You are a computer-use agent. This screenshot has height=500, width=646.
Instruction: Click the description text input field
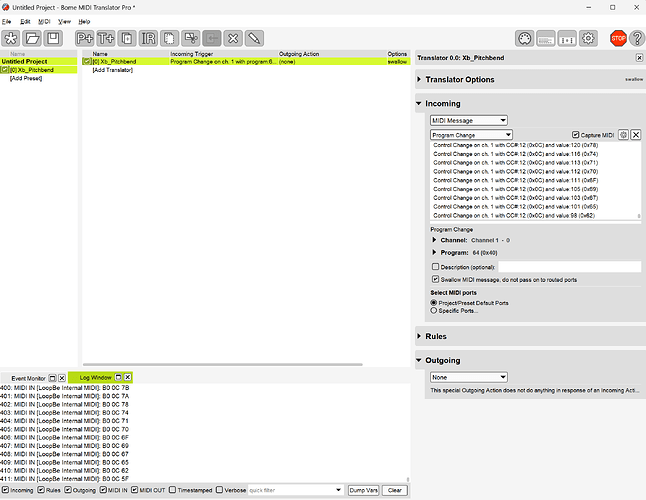click(569, 267)
